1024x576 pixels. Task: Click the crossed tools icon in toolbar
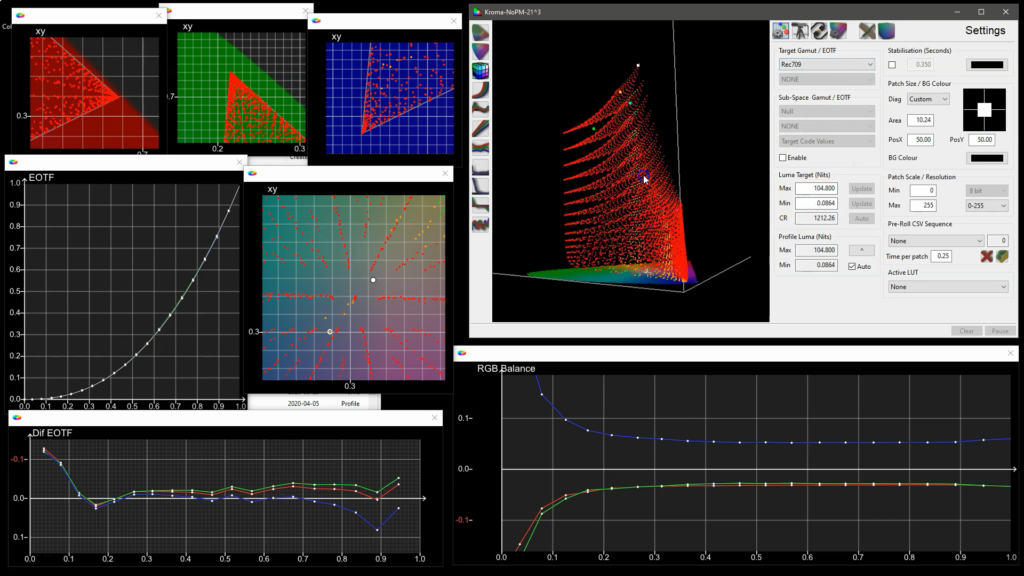tap(867, 31)
